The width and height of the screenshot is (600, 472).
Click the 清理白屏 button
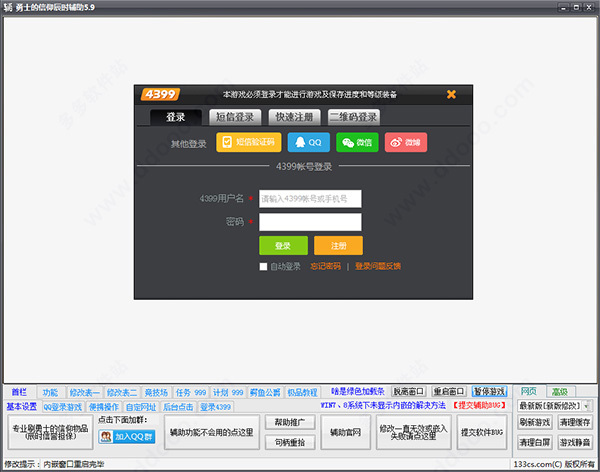coord(535,443)
